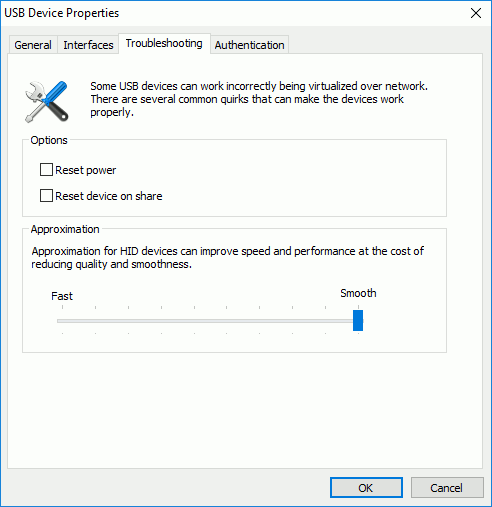Image resolution: width=492 pixels, height=507 pixels.
Task: Click the Approximation group heading
Action: [x=65, y=229]
